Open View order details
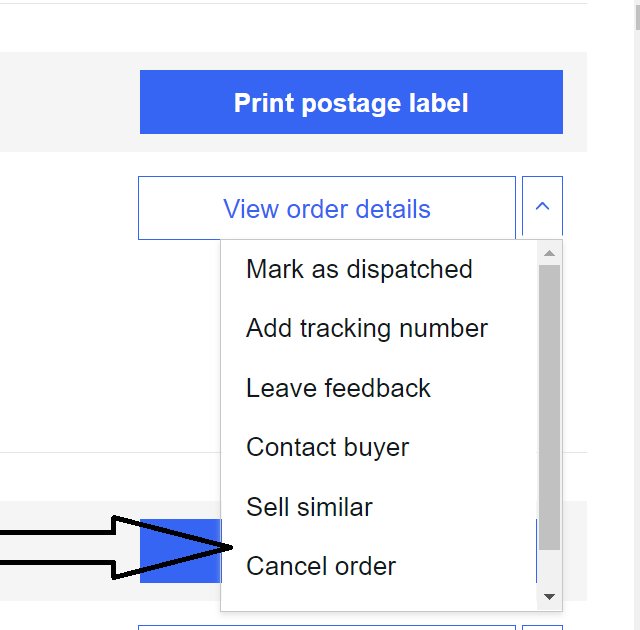Image resolution: width=640 pixels, height=630 pixels. coord(327,209)
